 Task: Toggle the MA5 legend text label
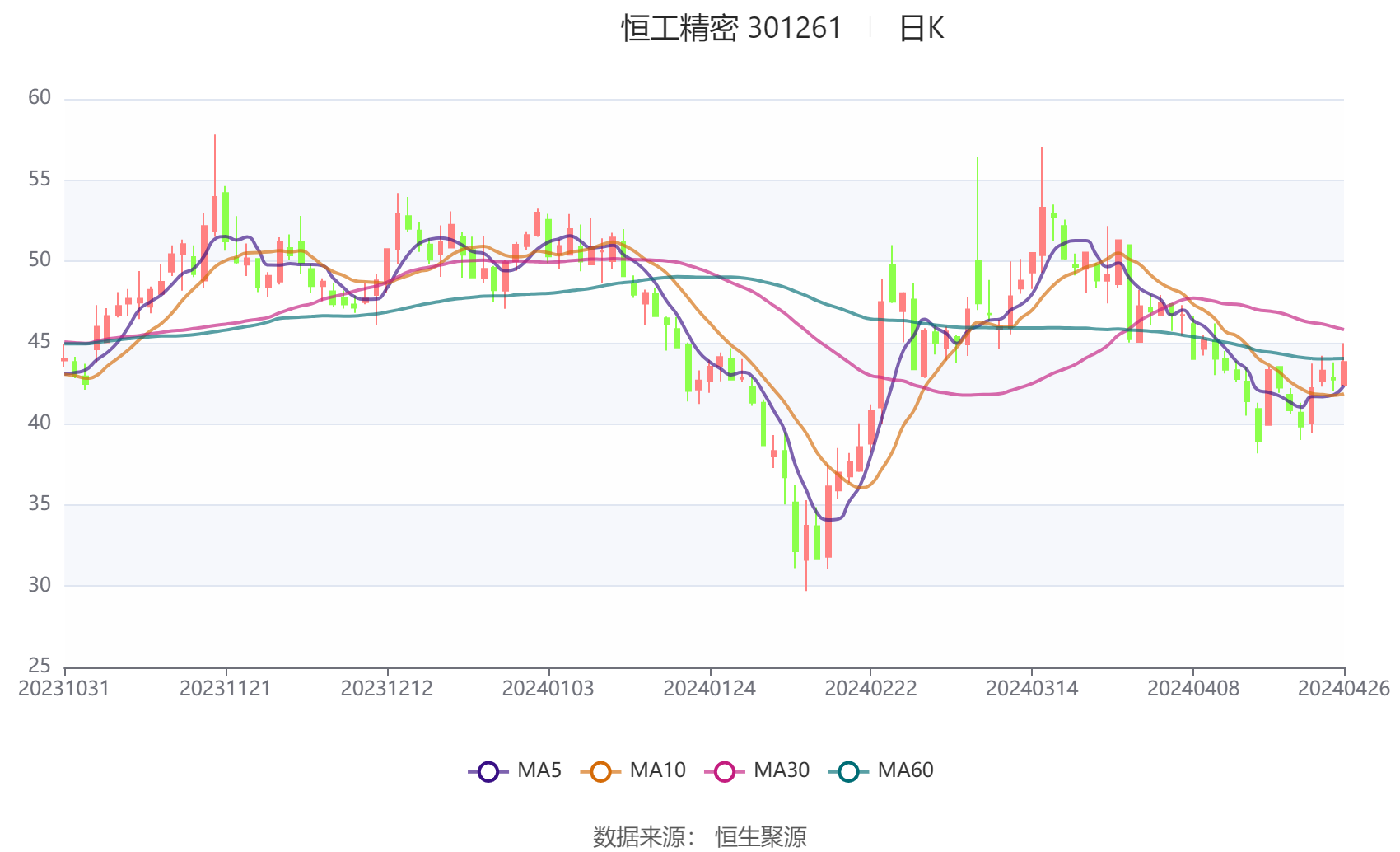[x=539, y=770]
